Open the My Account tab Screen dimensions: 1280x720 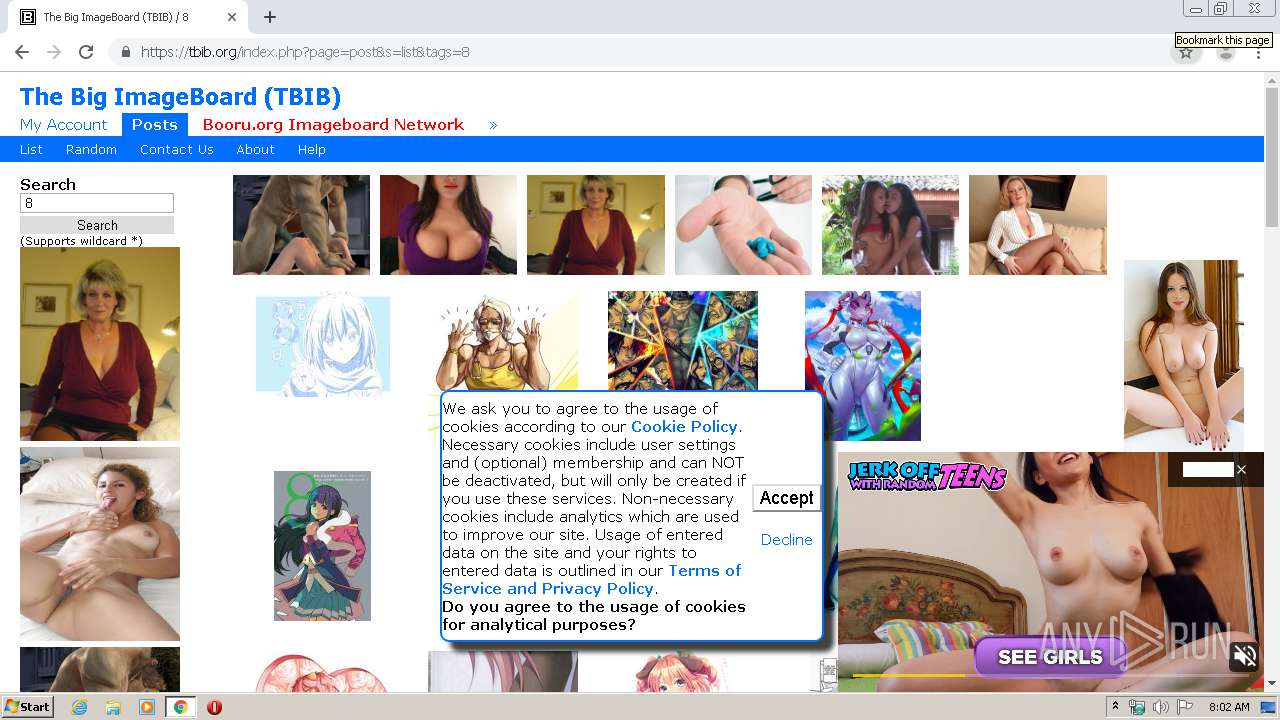(63, 125)
